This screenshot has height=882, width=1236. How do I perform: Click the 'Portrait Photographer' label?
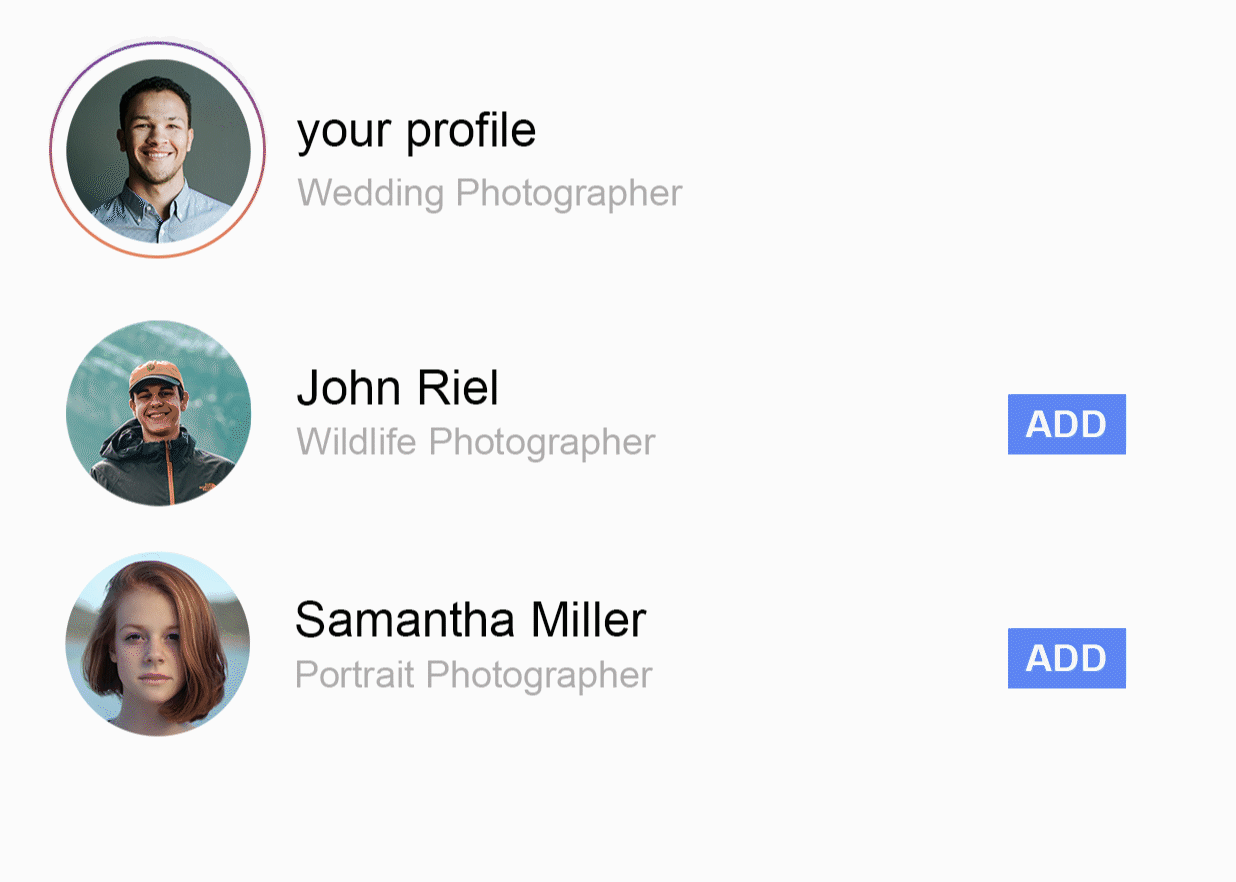click(474, 676)
